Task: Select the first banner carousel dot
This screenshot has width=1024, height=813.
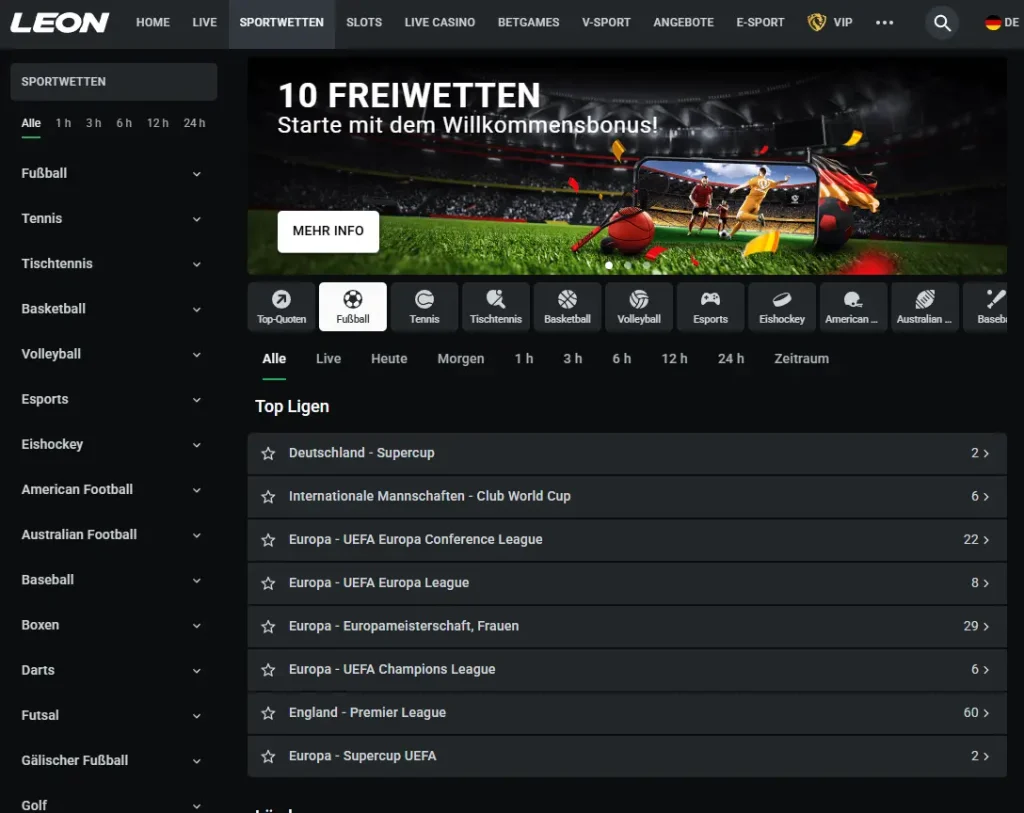Action: point(609,265)
